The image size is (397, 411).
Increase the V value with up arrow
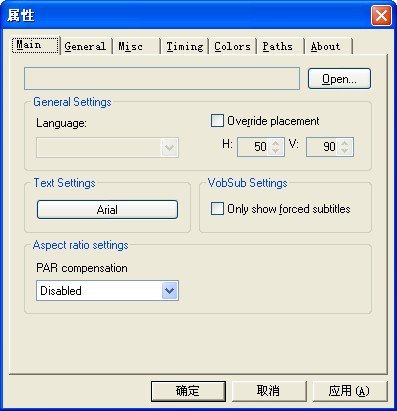(345, 143)
